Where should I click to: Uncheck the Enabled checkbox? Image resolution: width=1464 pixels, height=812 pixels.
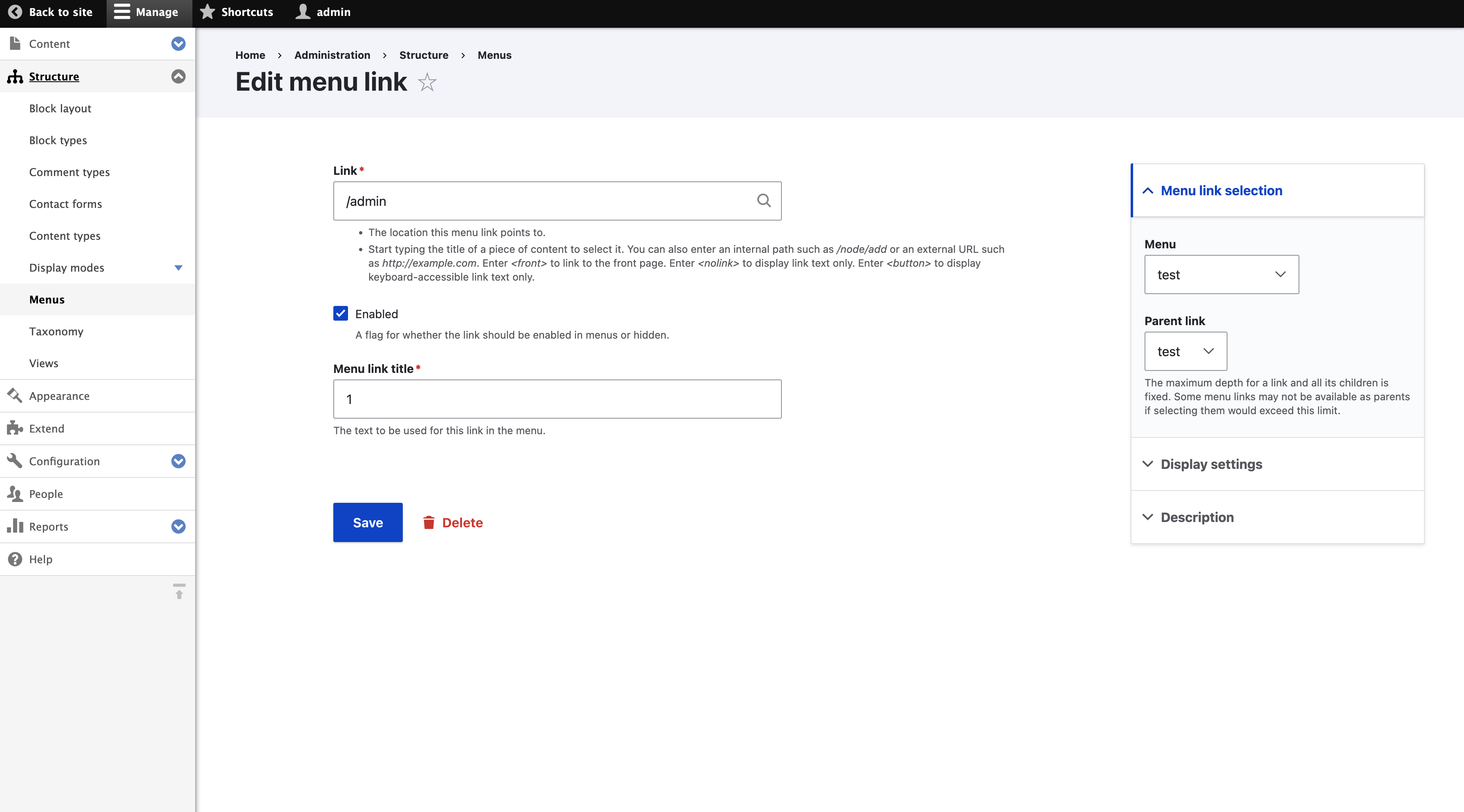coord(340,313)
